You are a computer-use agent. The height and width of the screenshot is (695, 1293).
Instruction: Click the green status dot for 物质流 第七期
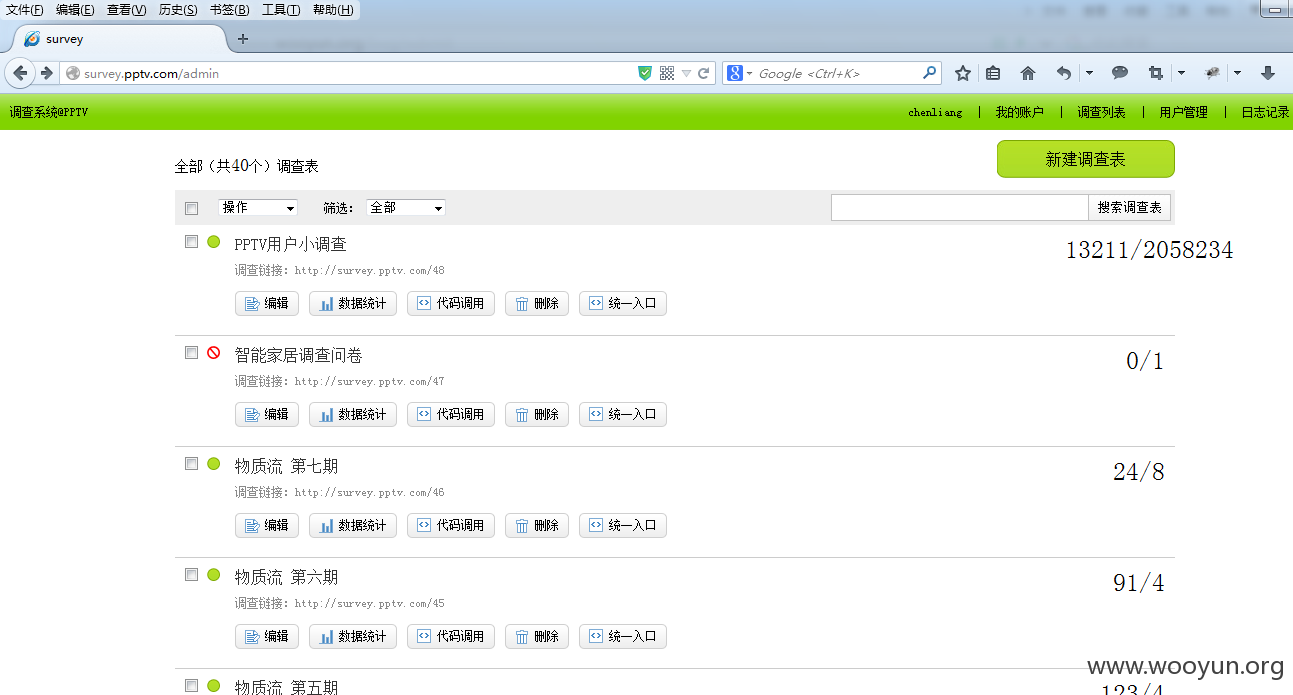213,464
